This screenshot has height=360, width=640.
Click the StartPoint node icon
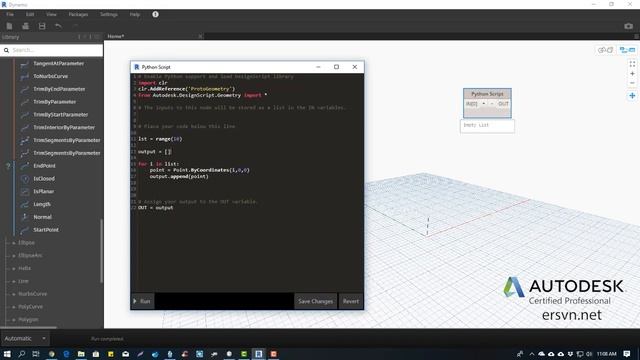click(24, 230)
